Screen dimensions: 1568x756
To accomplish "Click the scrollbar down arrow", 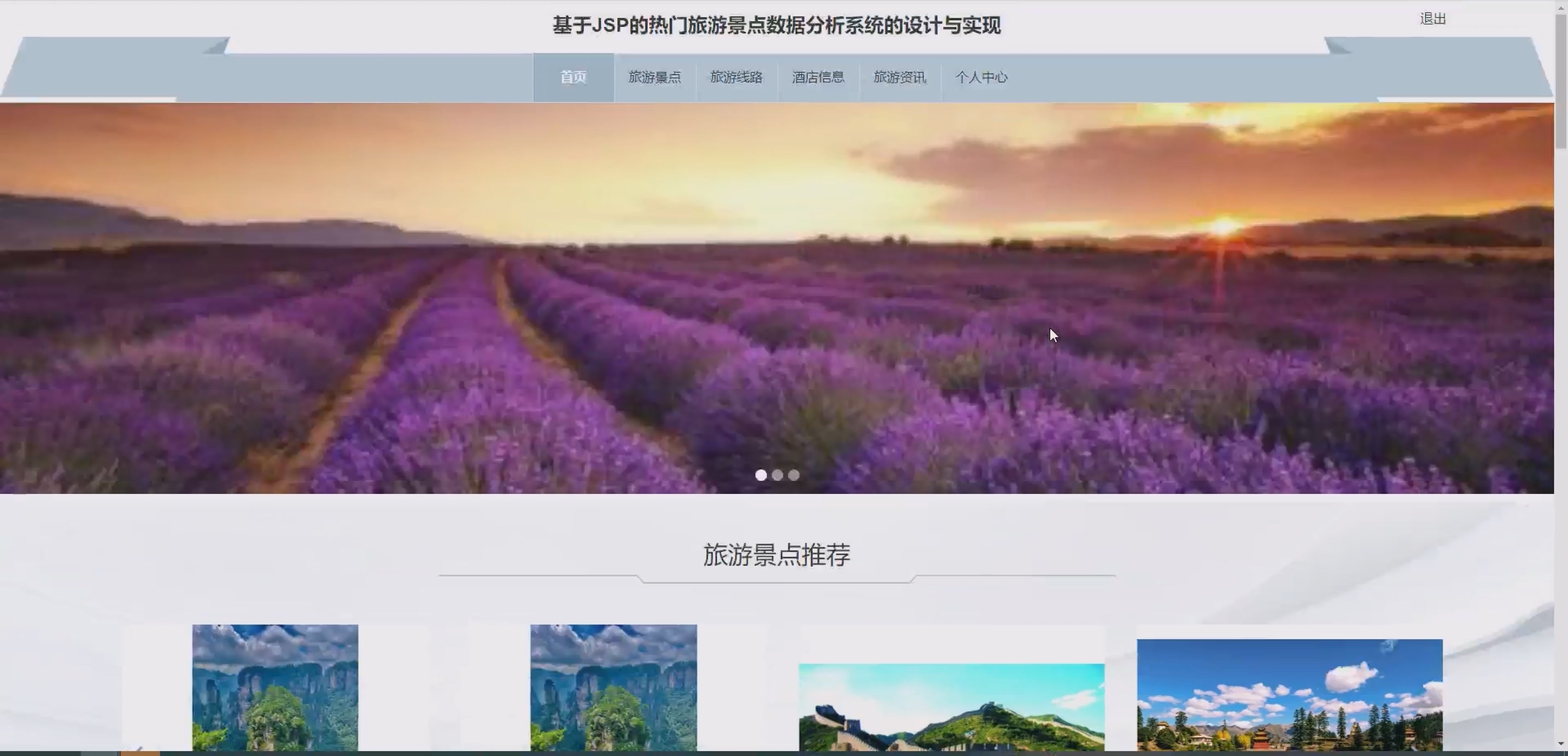I will 1561,744.
